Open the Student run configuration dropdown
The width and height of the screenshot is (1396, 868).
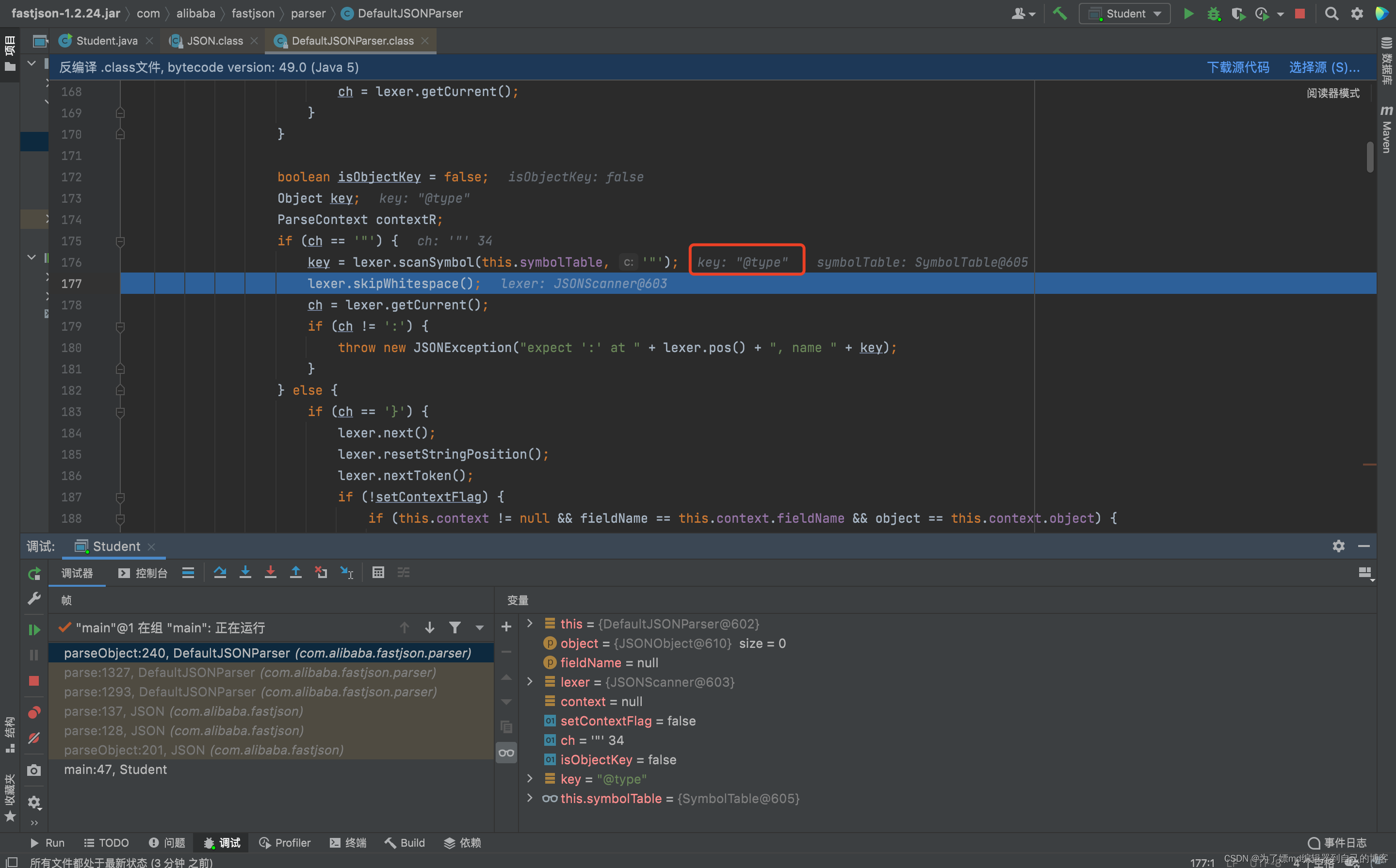coord(1124,13)
